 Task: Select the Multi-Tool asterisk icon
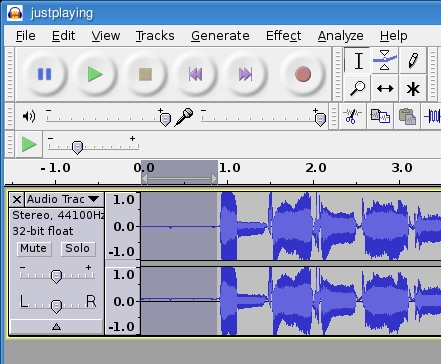413,89
